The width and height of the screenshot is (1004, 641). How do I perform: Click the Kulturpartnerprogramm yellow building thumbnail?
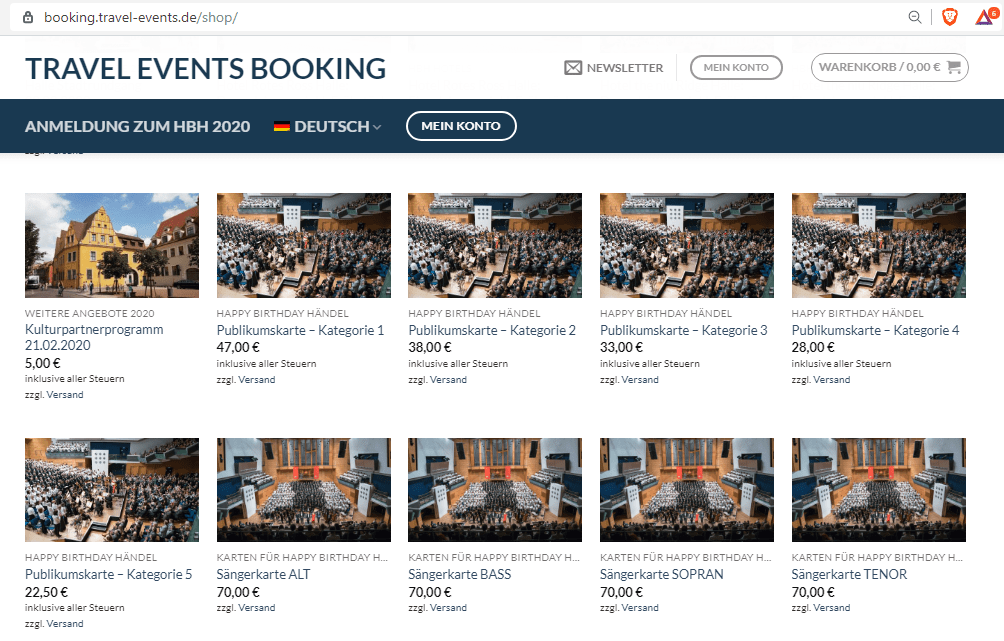112,245
